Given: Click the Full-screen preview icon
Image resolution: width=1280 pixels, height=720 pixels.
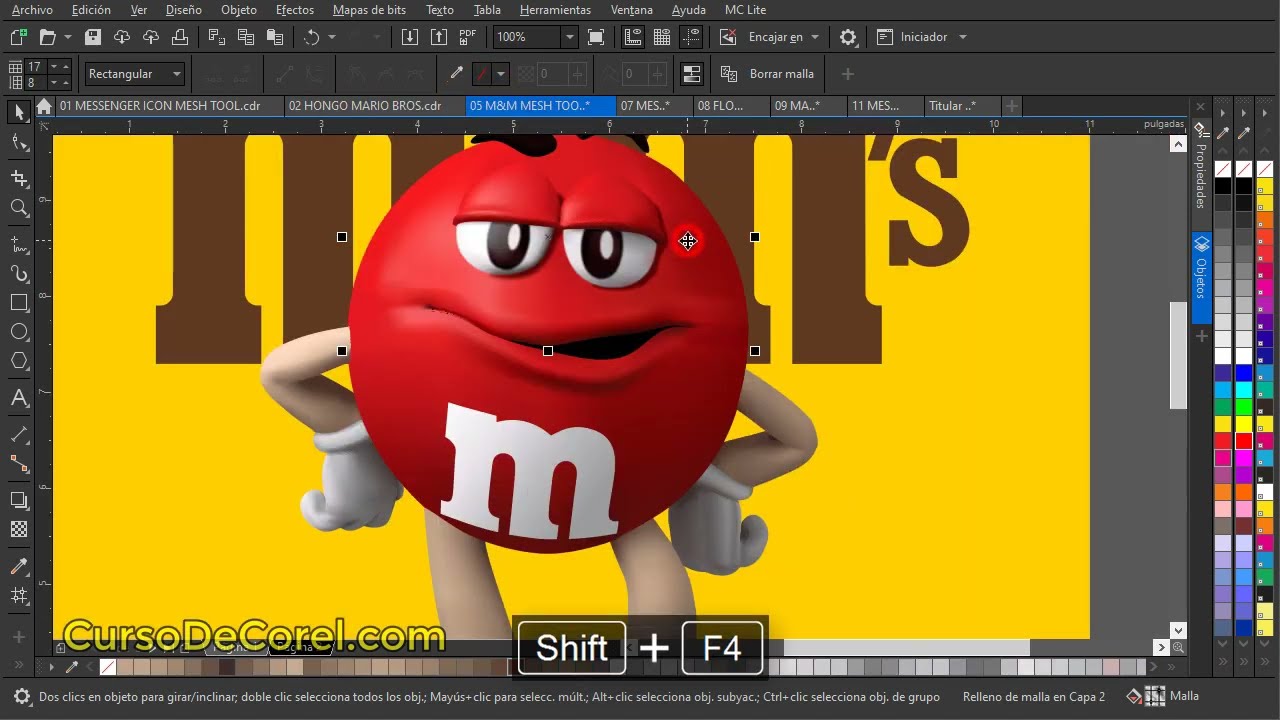Looking at the screenshot, I should (596, 37).
